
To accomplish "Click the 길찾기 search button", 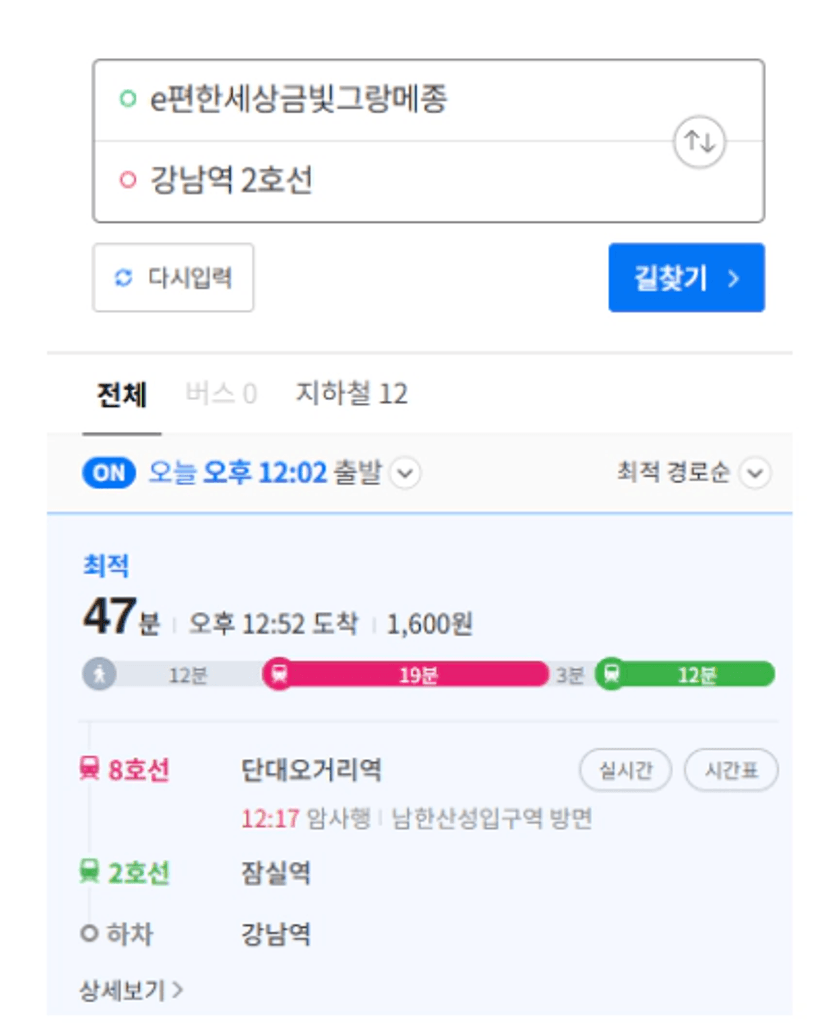I will (686, 278).
